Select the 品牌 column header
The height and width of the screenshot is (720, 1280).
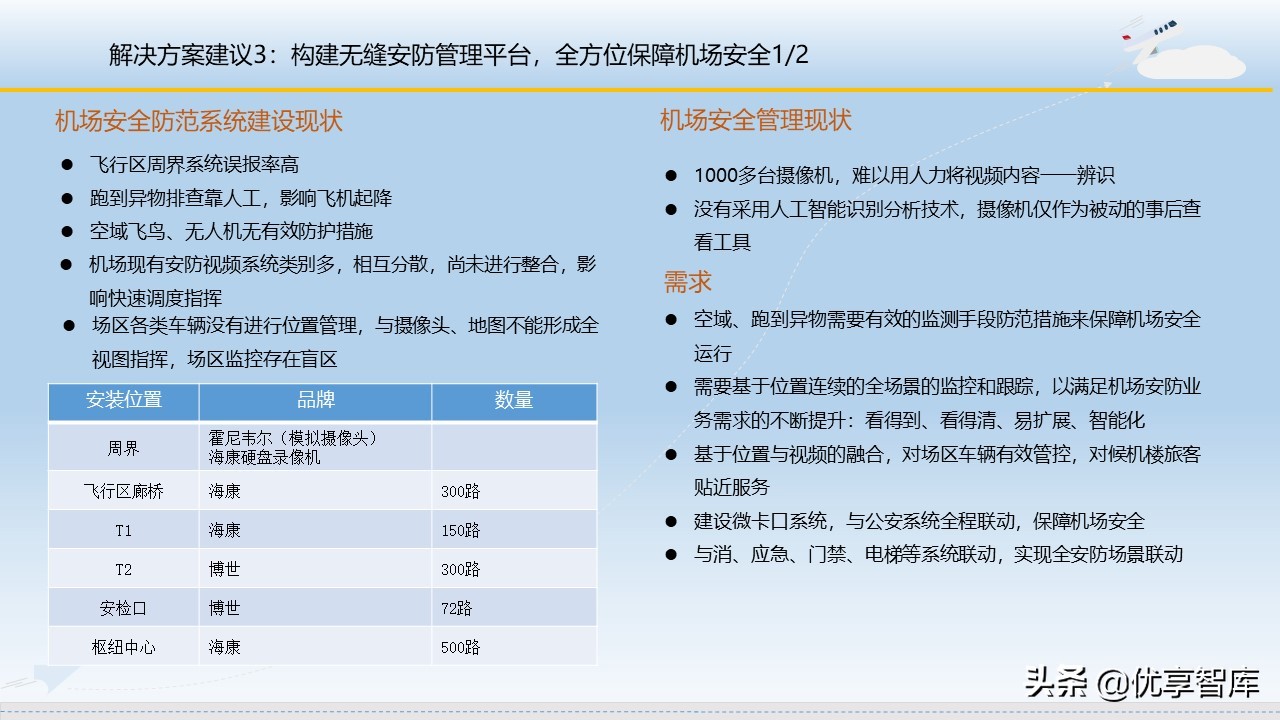tap(314, 401)
